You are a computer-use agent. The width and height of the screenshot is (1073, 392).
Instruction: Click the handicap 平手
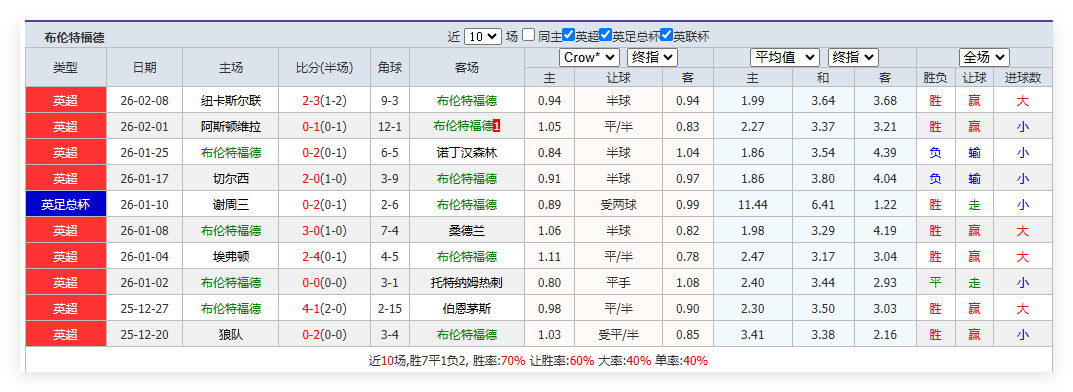point(619,283)
